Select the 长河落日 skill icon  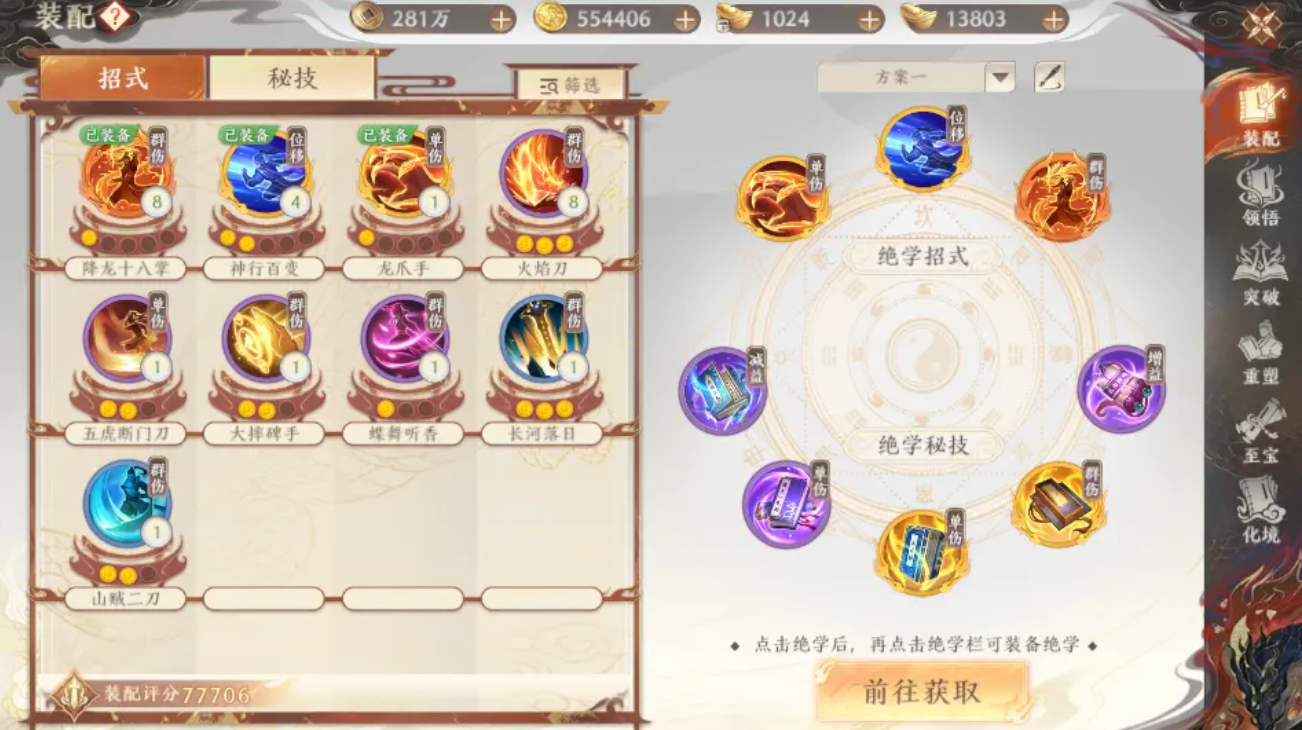tap(543, 339)
